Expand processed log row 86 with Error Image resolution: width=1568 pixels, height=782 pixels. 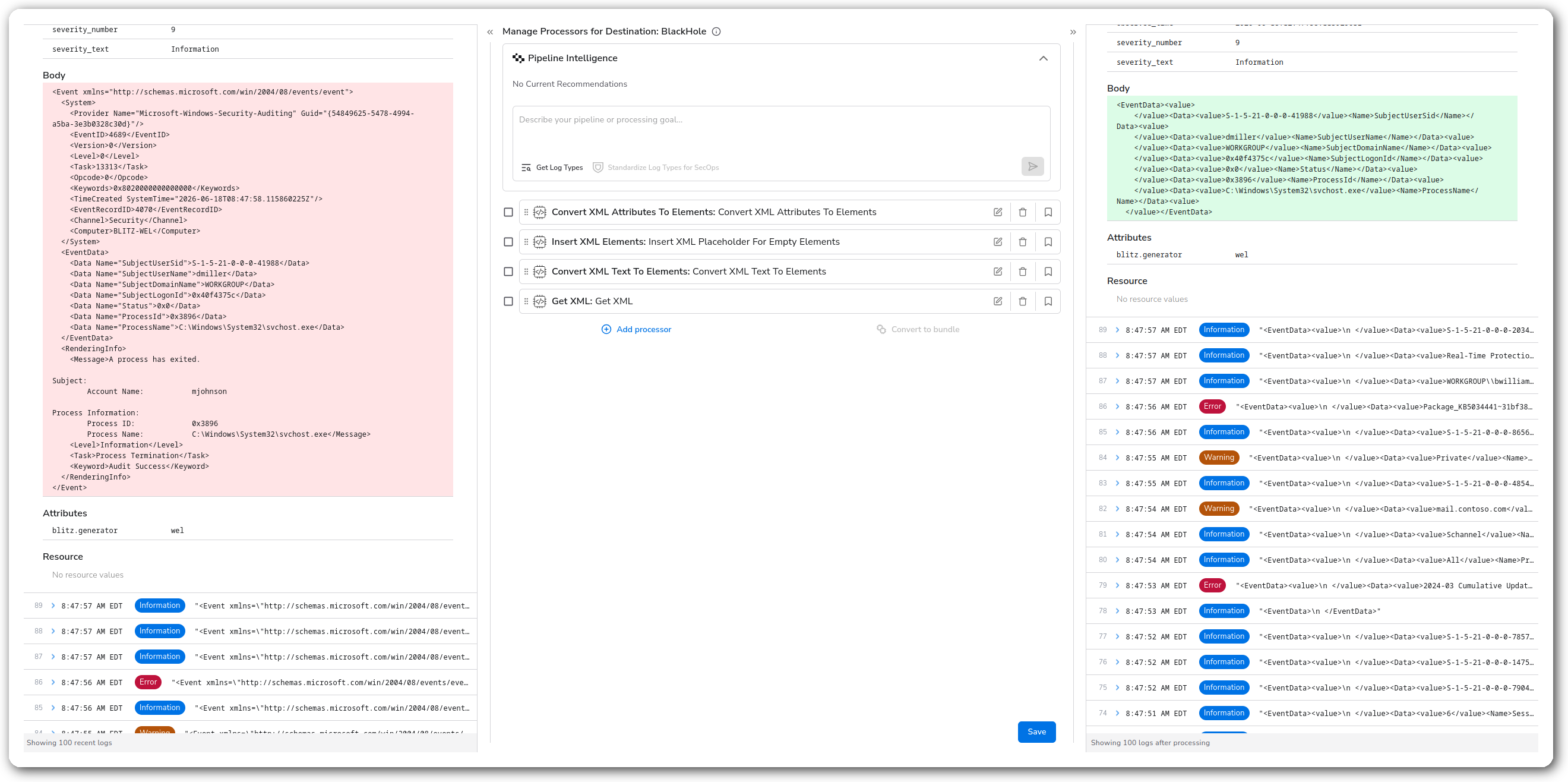click(1117, 406)
